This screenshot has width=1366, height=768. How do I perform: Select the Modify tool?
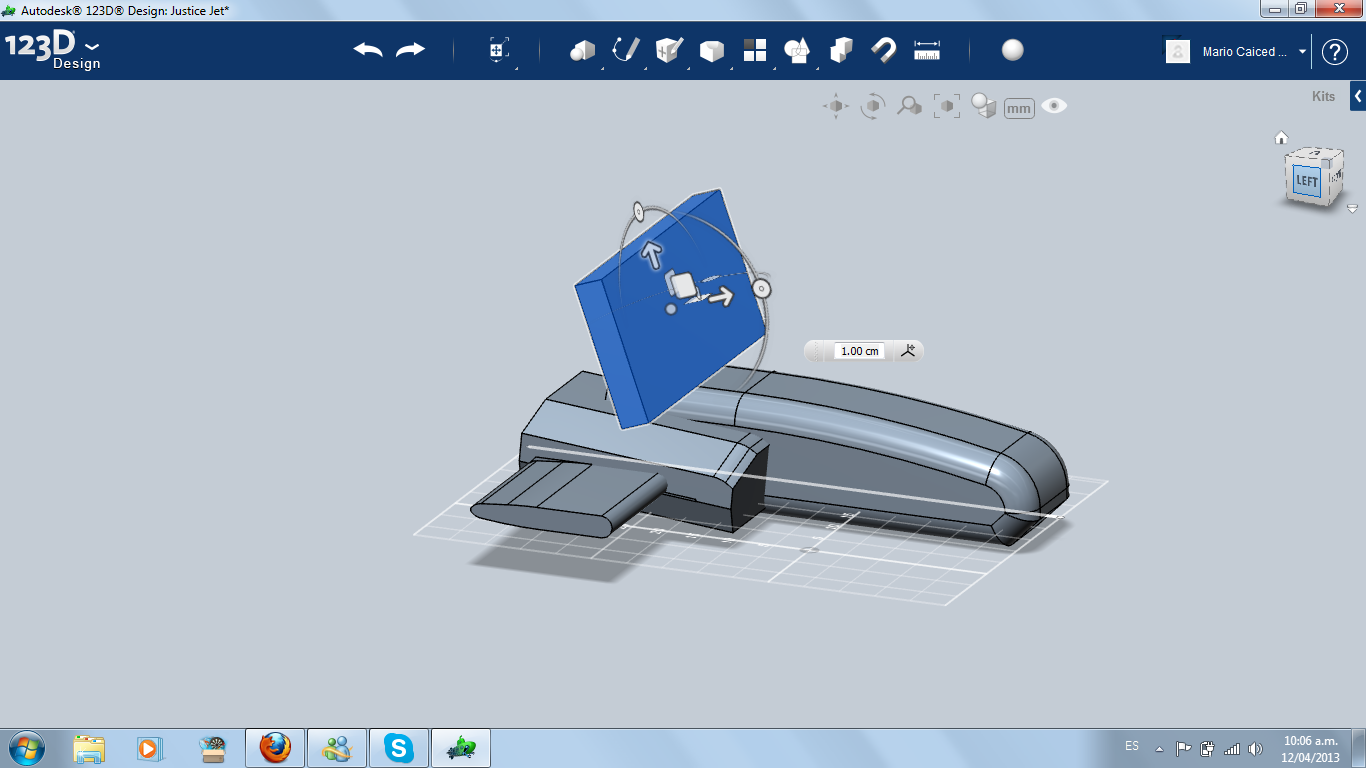(x=711, y=50)
